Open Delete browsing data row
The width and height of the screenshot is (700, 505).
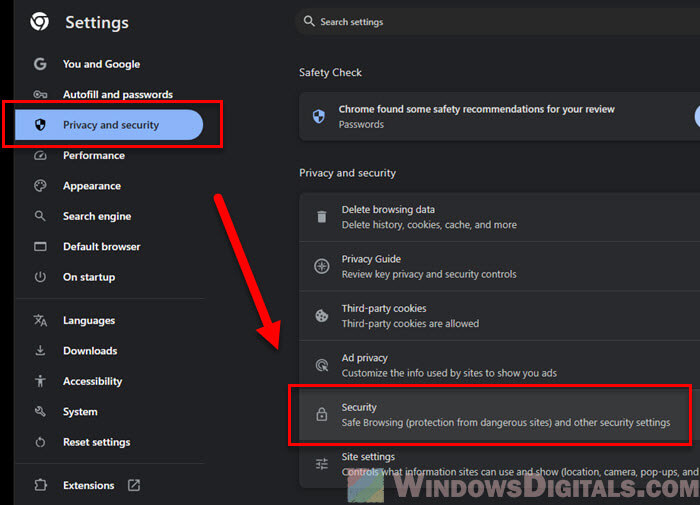point(500,217)
